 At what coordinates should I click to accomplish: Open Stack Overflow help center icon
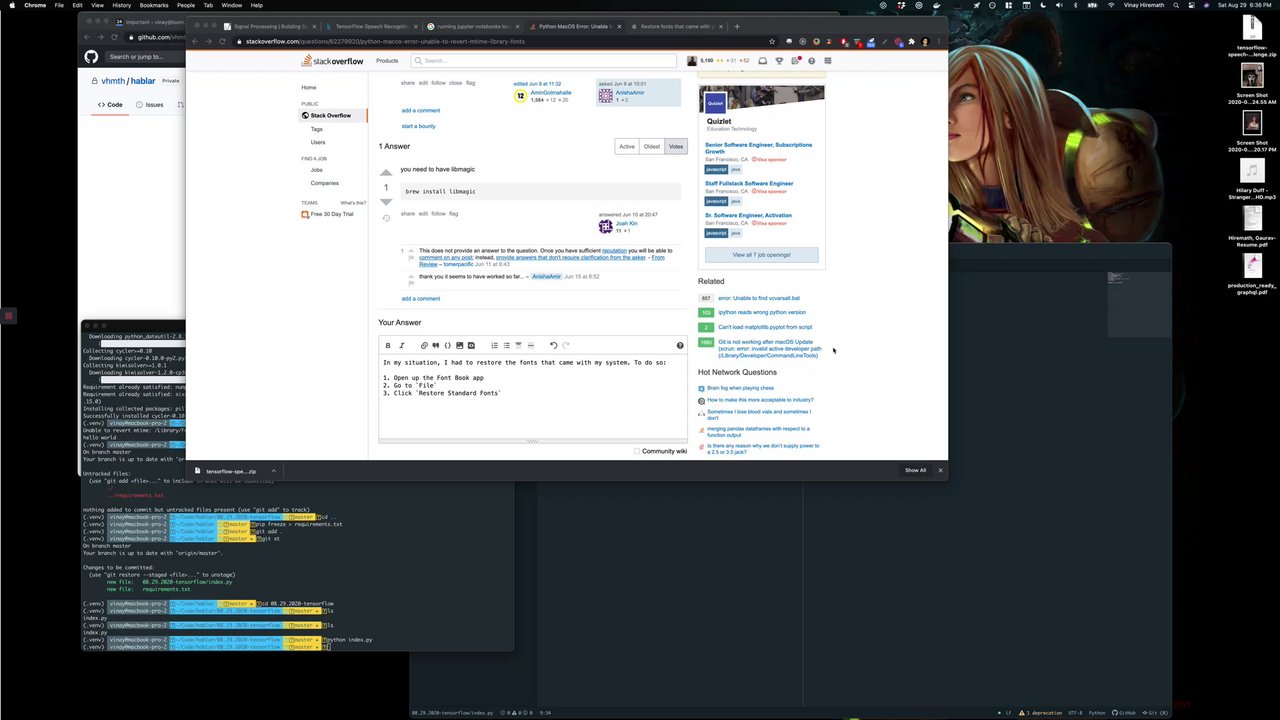811,61
